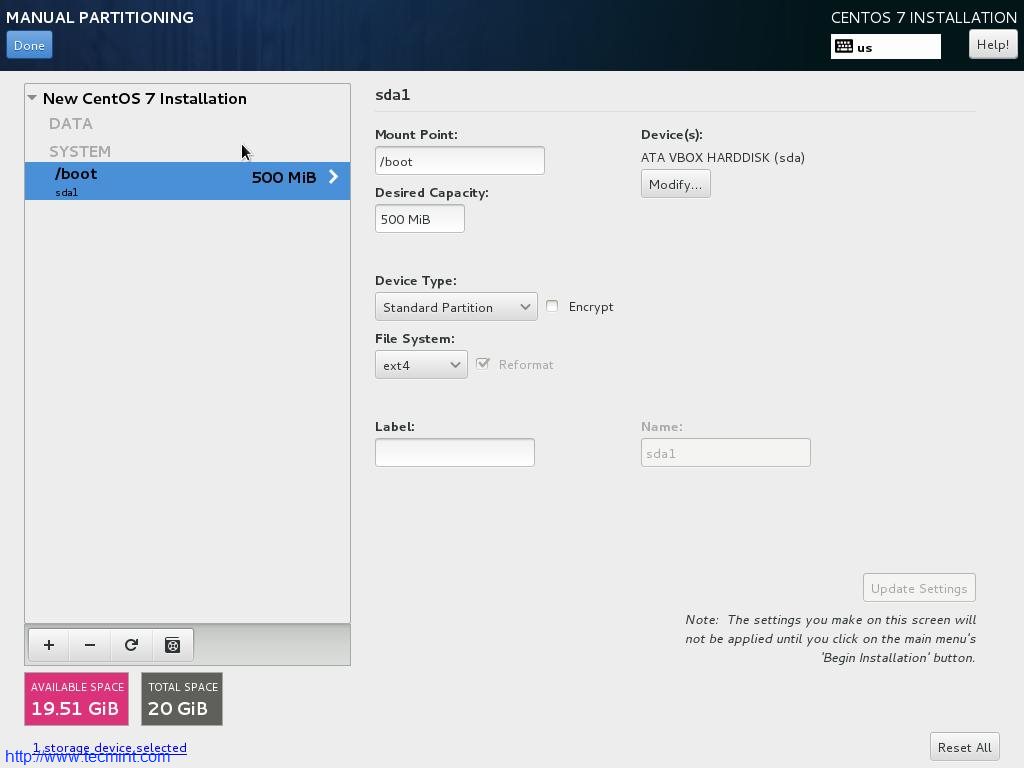Open the File System ext4 dropdown
Viewport: 1024px width, 768px height.
[x=421, y=364]
